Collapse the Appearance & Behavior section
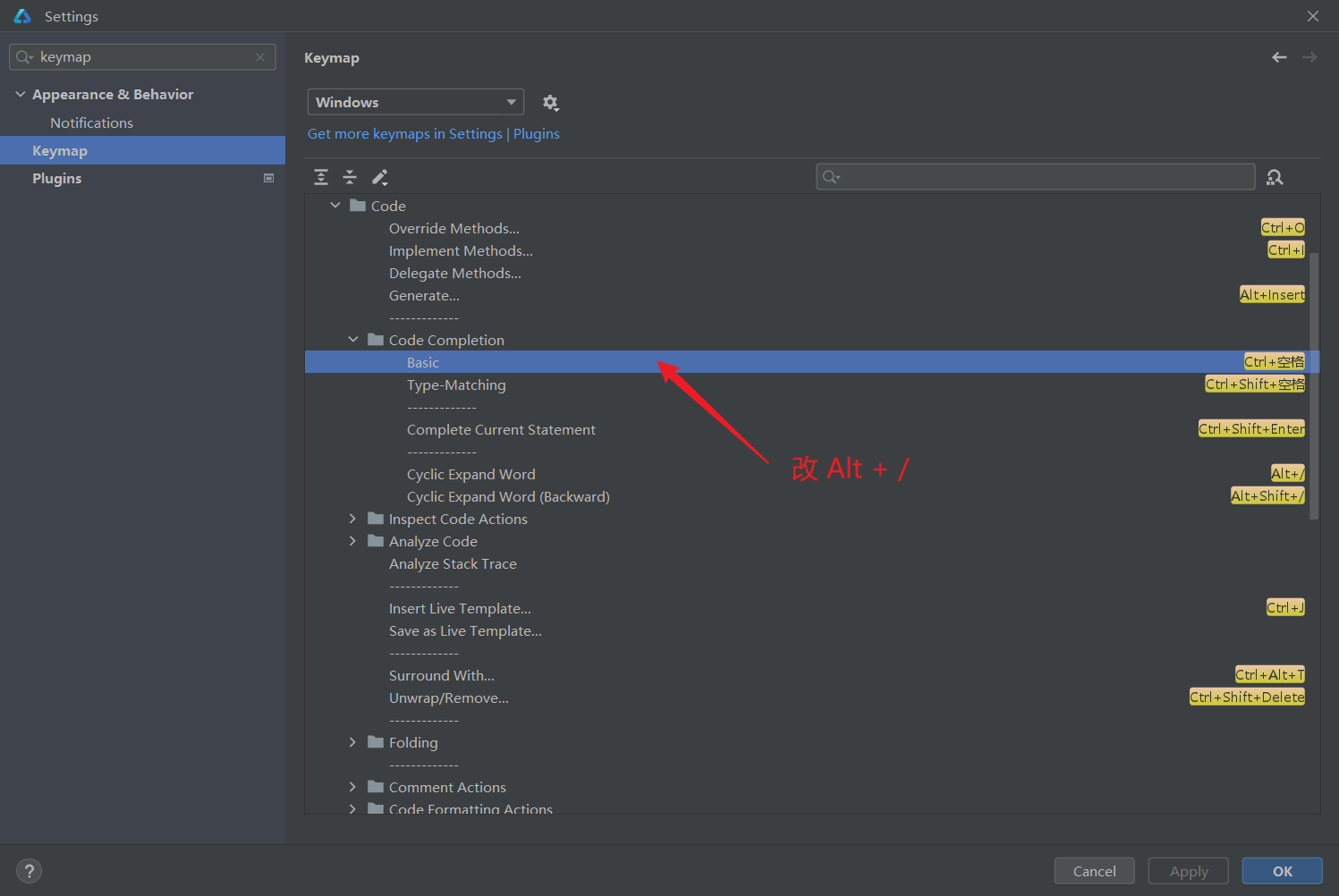The width and height of the screenshot is (1339, 896). pos(20,94)
